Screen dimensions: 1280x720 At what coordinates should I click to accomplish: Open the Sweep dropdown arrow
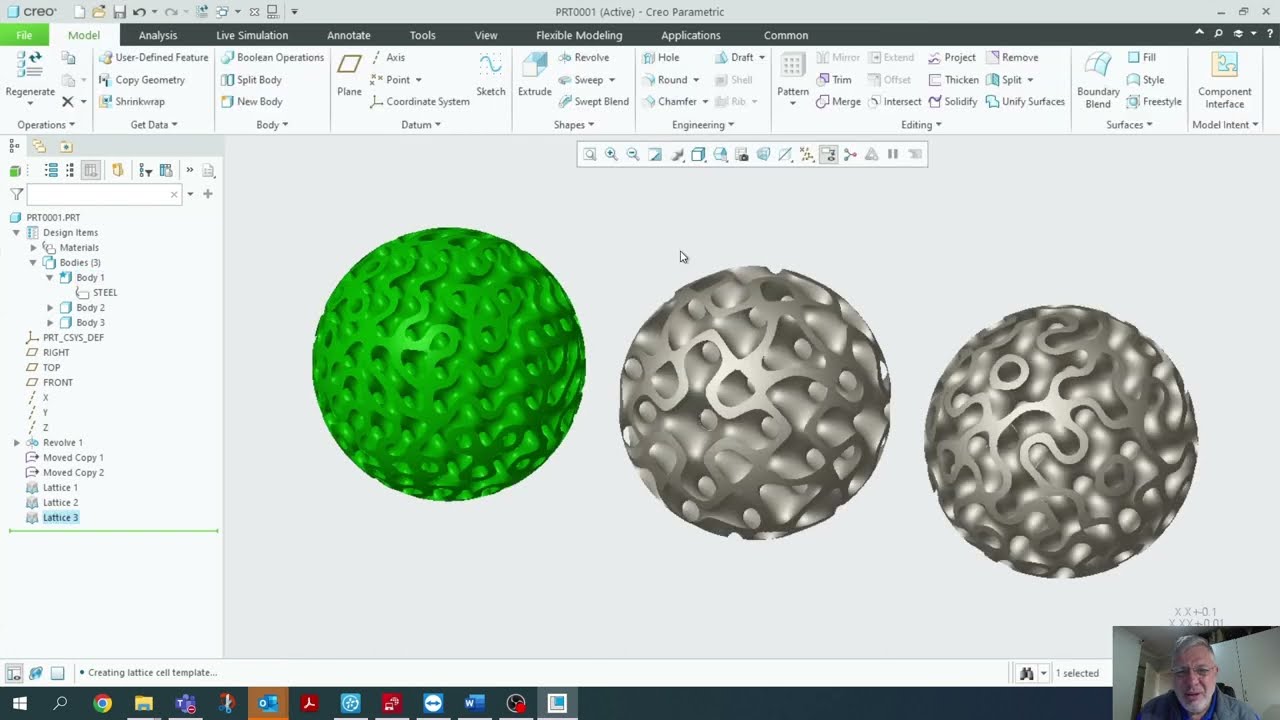[612, 80]
